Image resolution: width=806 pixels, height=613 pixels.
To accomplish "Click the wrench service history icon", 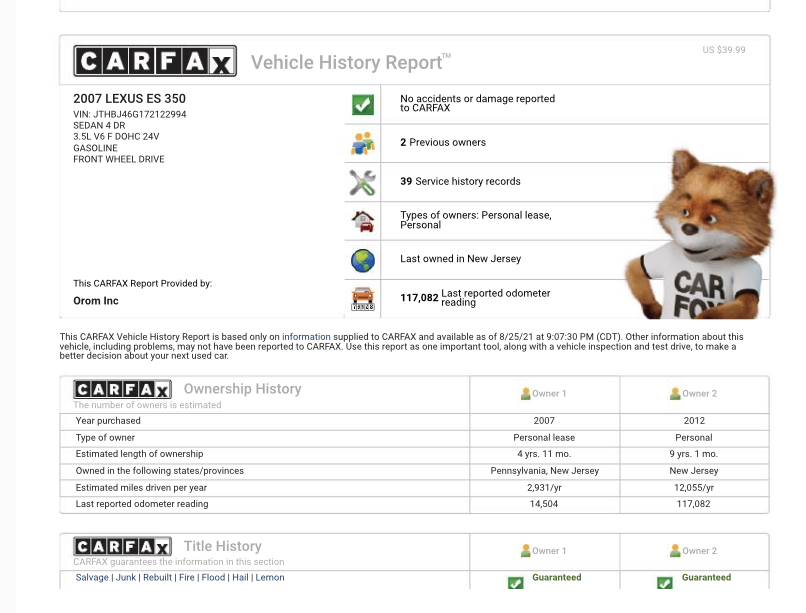I will (x=362, y=182).
